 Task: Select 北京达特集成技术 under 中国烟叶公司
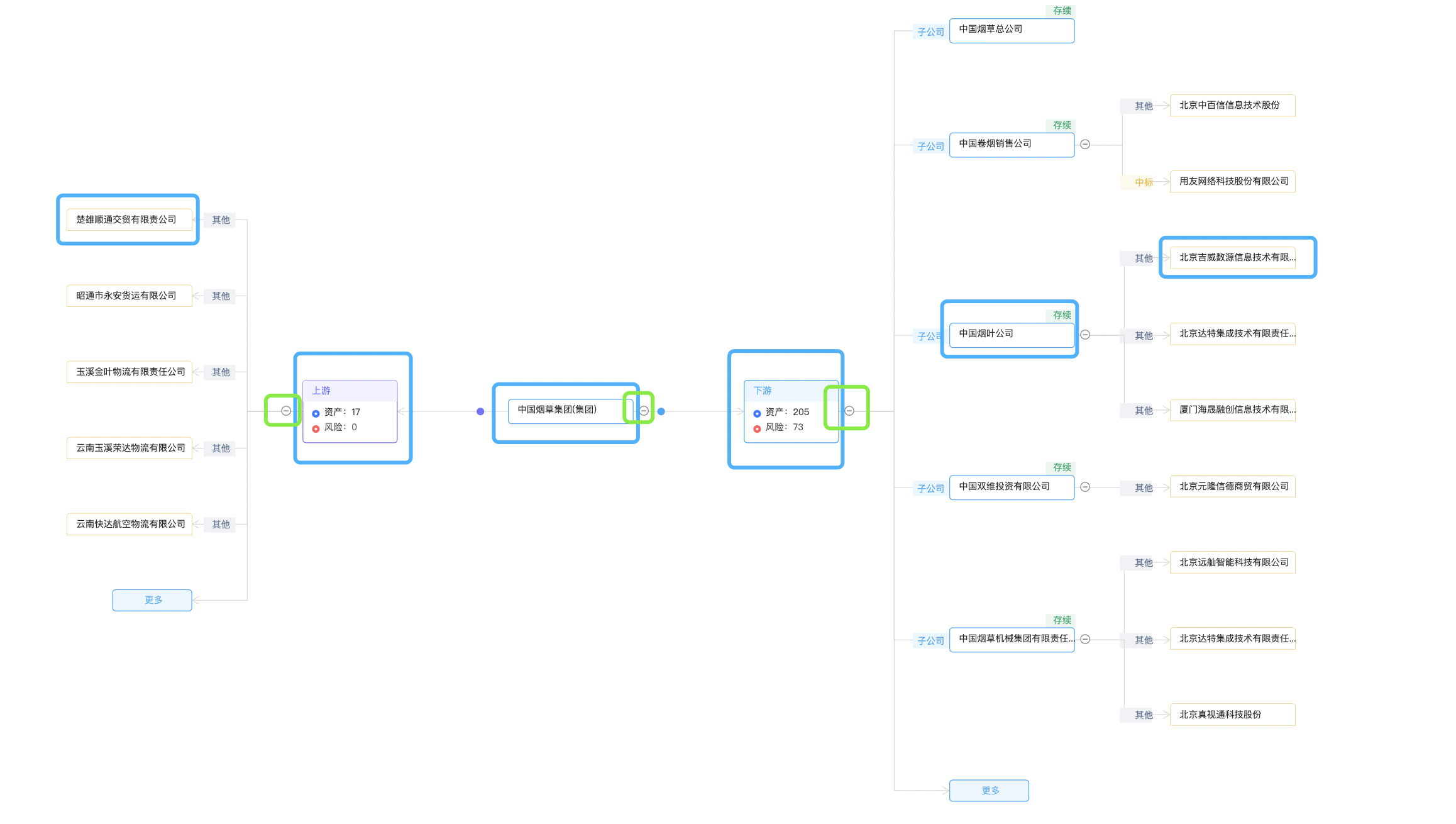pos(1233,334)
